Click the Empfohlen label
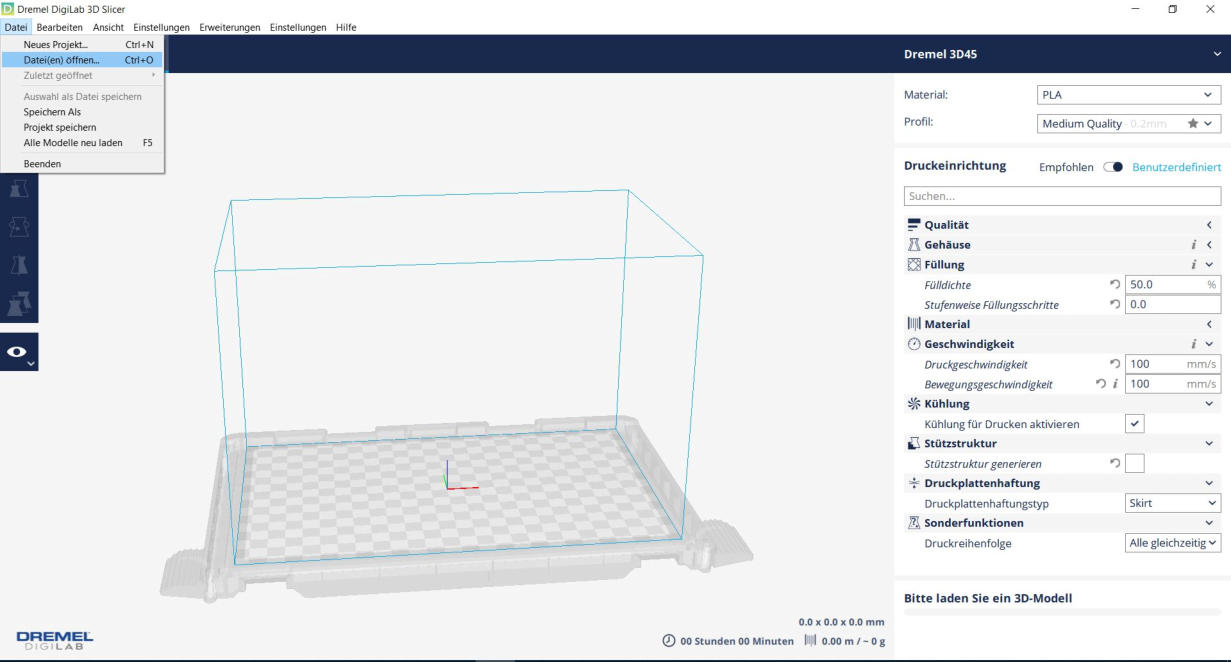The width and height of the screenshot is (1231, 662). point(1067,167)
